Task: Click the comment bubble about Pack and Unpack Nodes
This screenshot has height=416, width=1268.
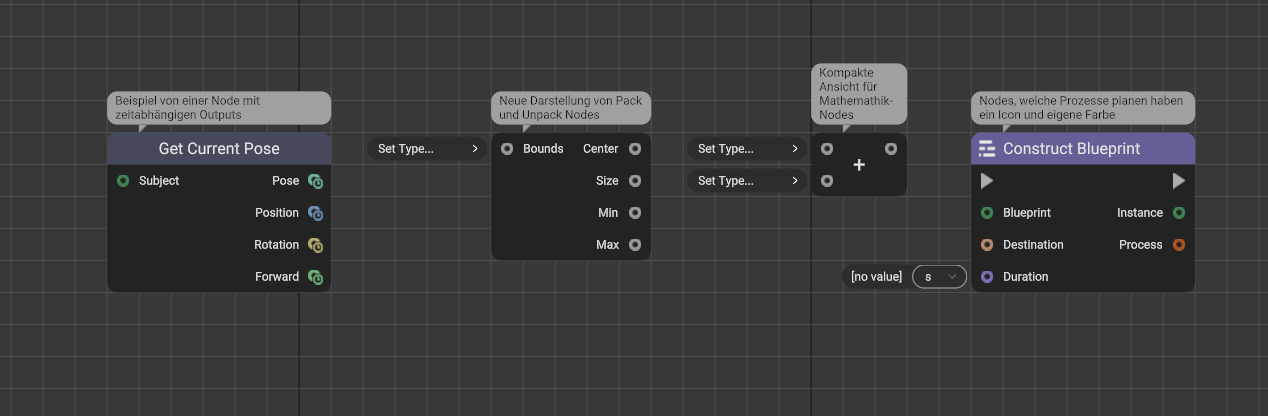Action: point(571,108)
